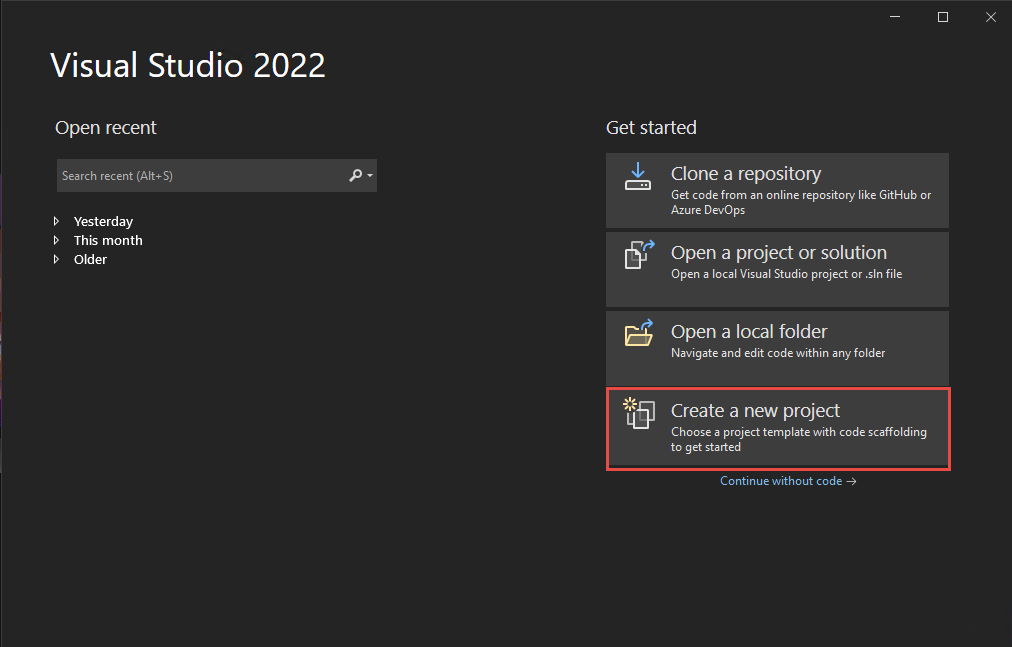This screenshot has width=1012, height=647.
Task: Minimize the Visual Studio 2022 window
Action: point(896,17)
